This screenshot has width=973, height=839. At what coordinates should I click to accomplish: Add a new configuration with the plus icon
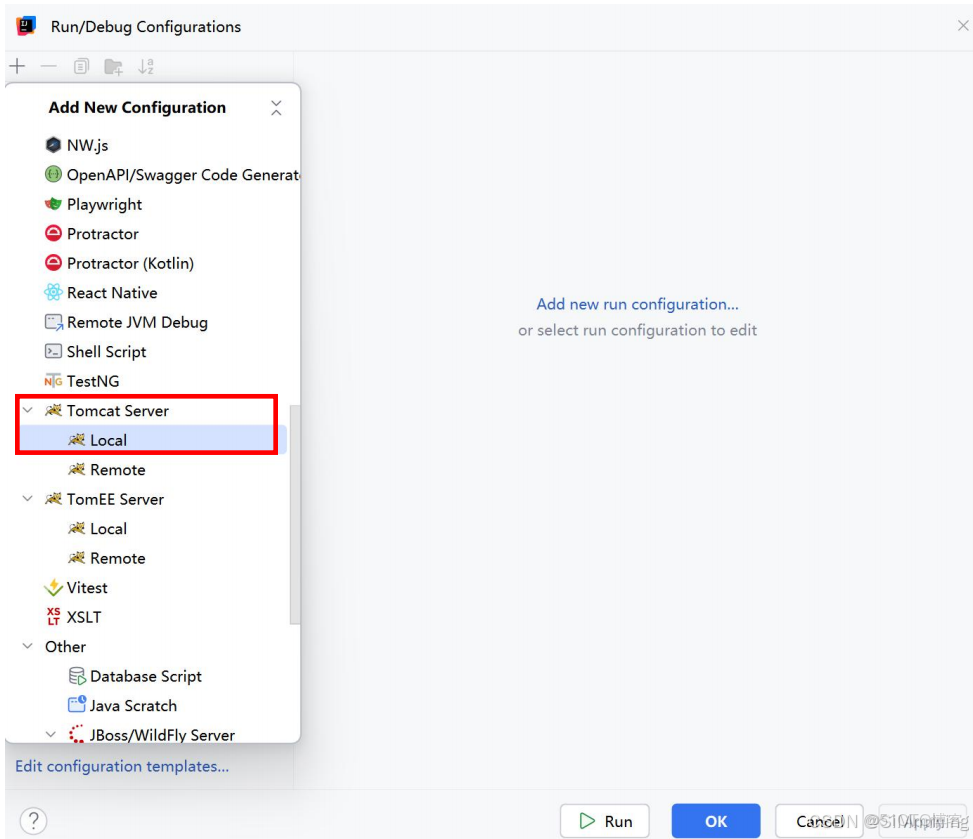coord(16,66)
